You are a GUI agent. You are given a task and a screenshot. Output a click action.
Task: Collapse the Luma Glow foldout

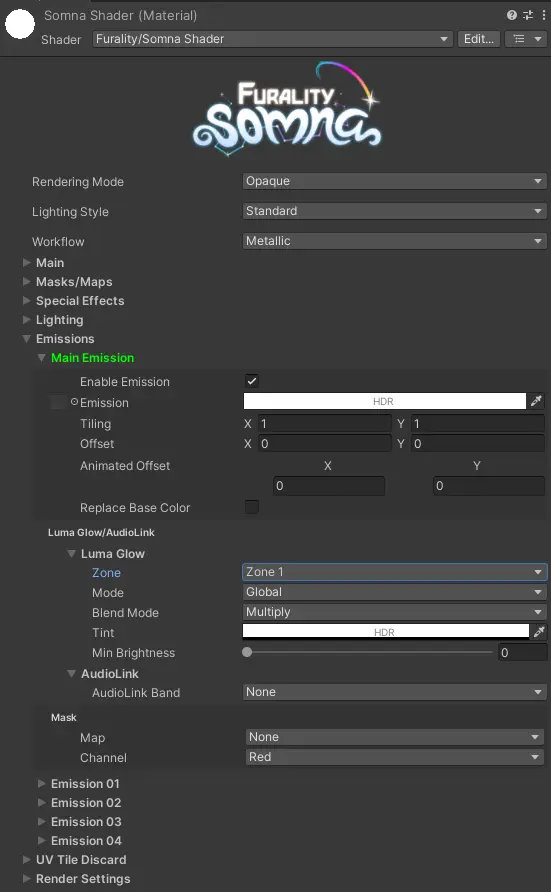[71, 554]
